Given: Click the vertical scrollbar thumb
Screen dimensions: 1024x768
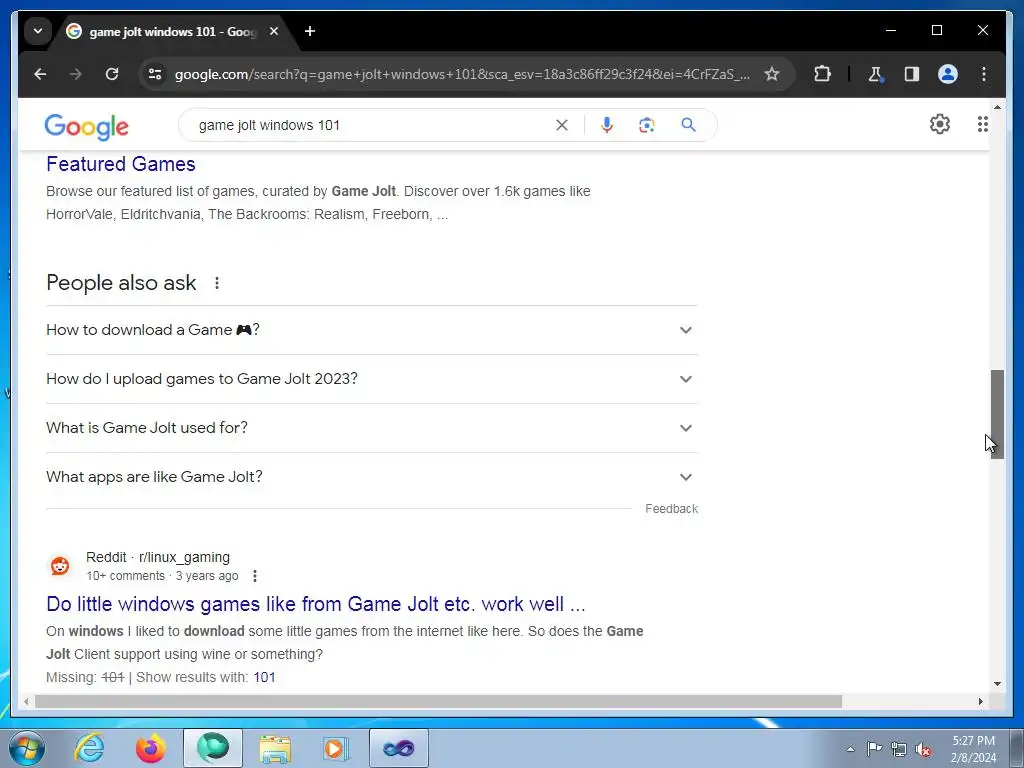Looking at the screenshot, I should 997,414.
